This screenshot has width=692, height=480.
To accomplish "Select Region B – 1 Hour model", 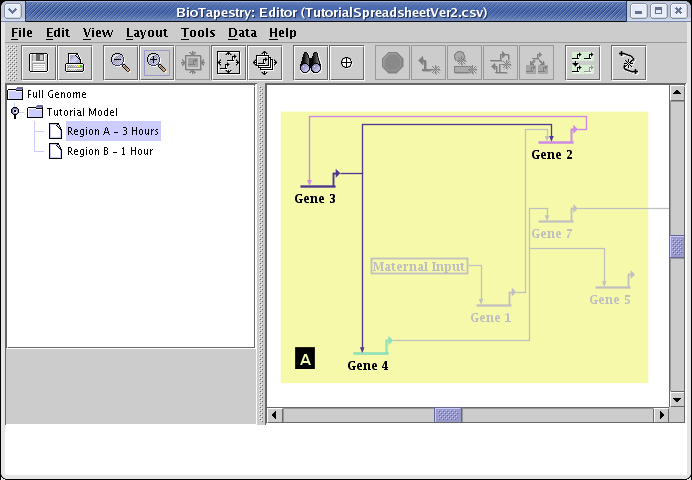I will click(109, 152).
